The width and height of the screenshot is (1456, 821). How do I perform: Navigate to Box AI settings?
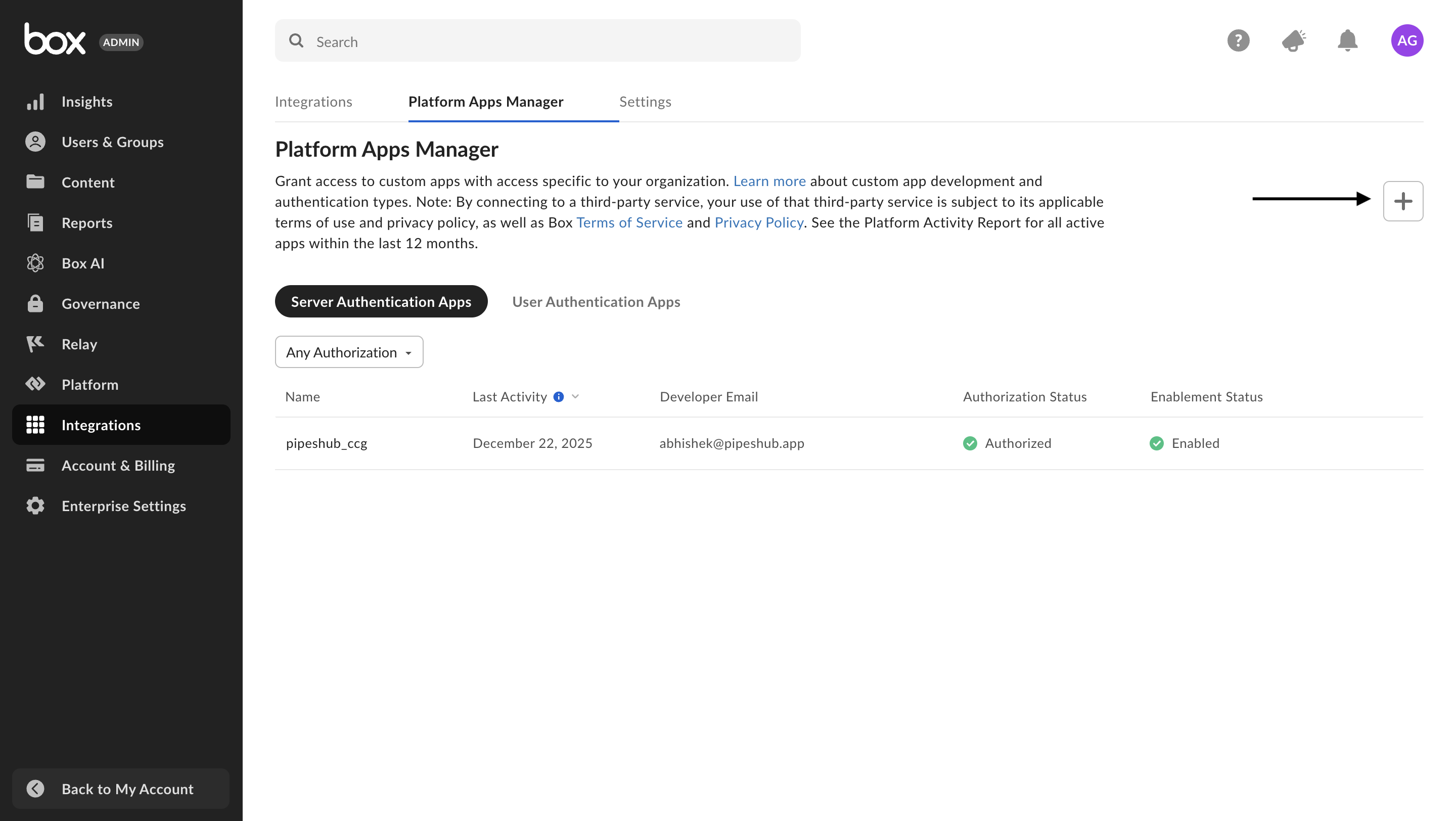tap(82, 263)
